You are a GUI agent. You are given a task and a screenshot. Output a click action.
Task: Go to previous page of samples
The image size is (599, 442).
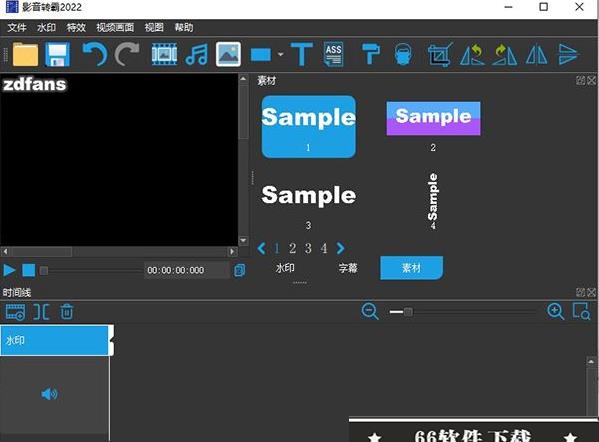pyautogui.click(x=262, y=248)
